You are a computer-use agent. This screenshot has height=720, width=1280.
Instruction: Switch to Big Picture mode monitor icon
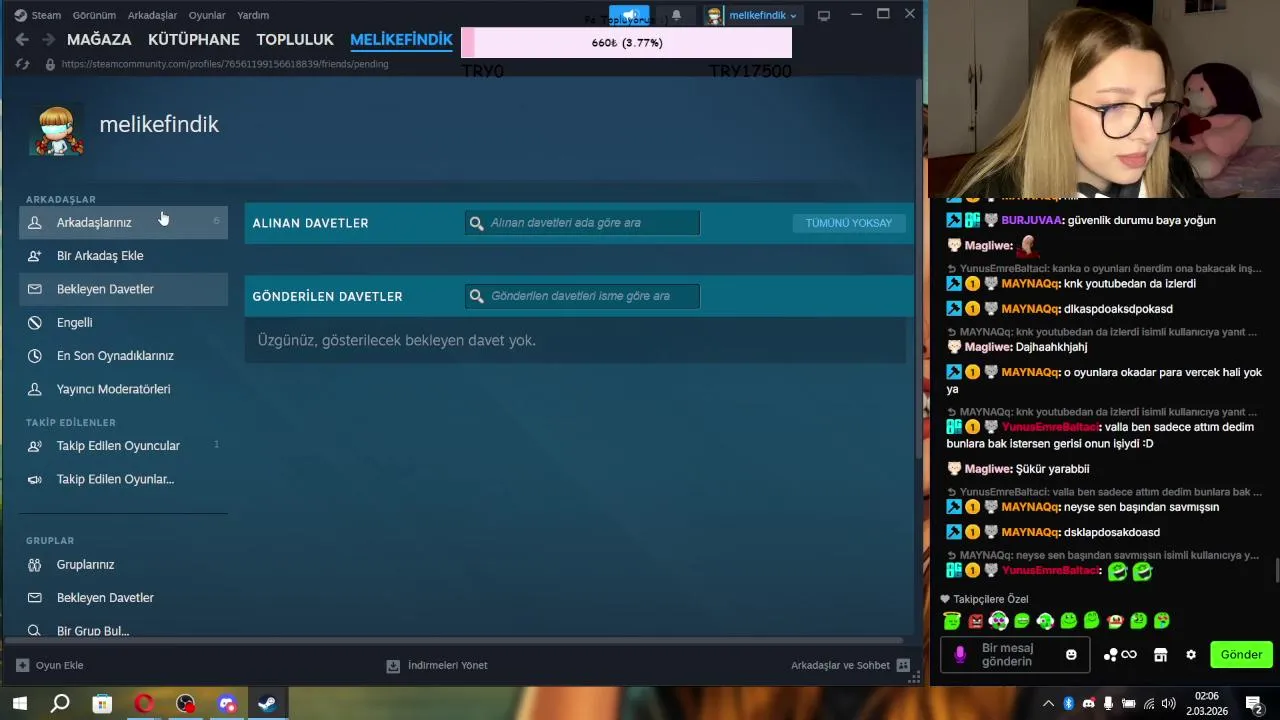tap(824, 15)
